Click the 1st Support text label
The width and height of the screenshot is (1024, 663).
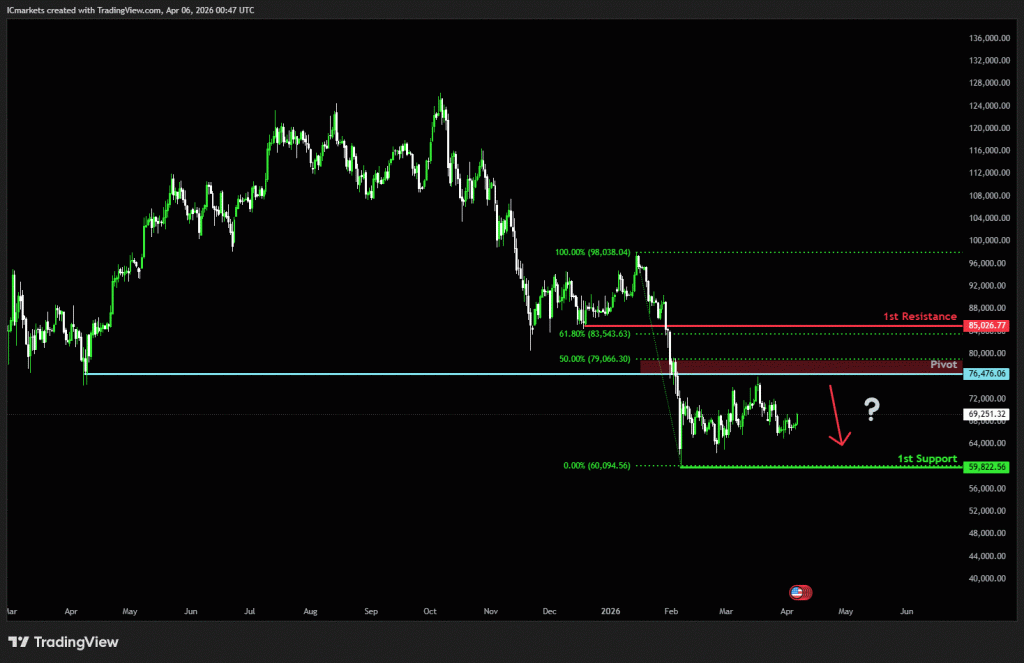click(926, 458)
